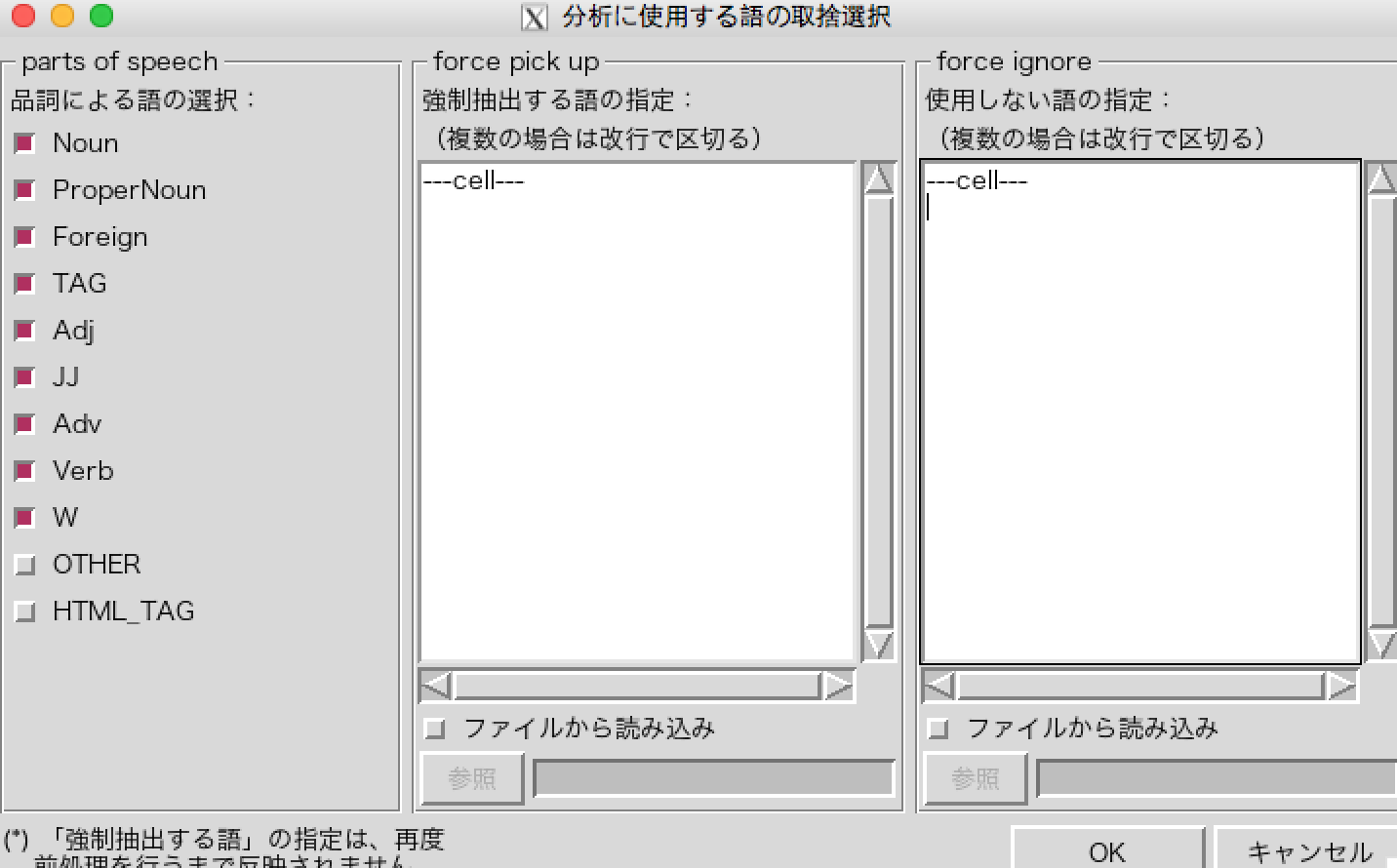Enable ファイルから読み込み under force pick up
Viewport: 1397px width, 868px height.
435,729
